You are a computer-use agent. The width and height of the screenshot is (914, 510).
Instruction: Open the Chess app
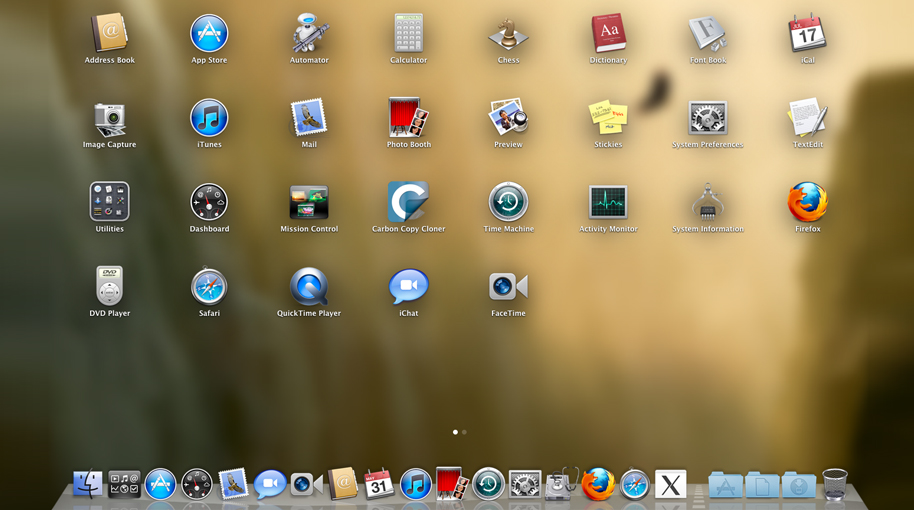[508, 33]
